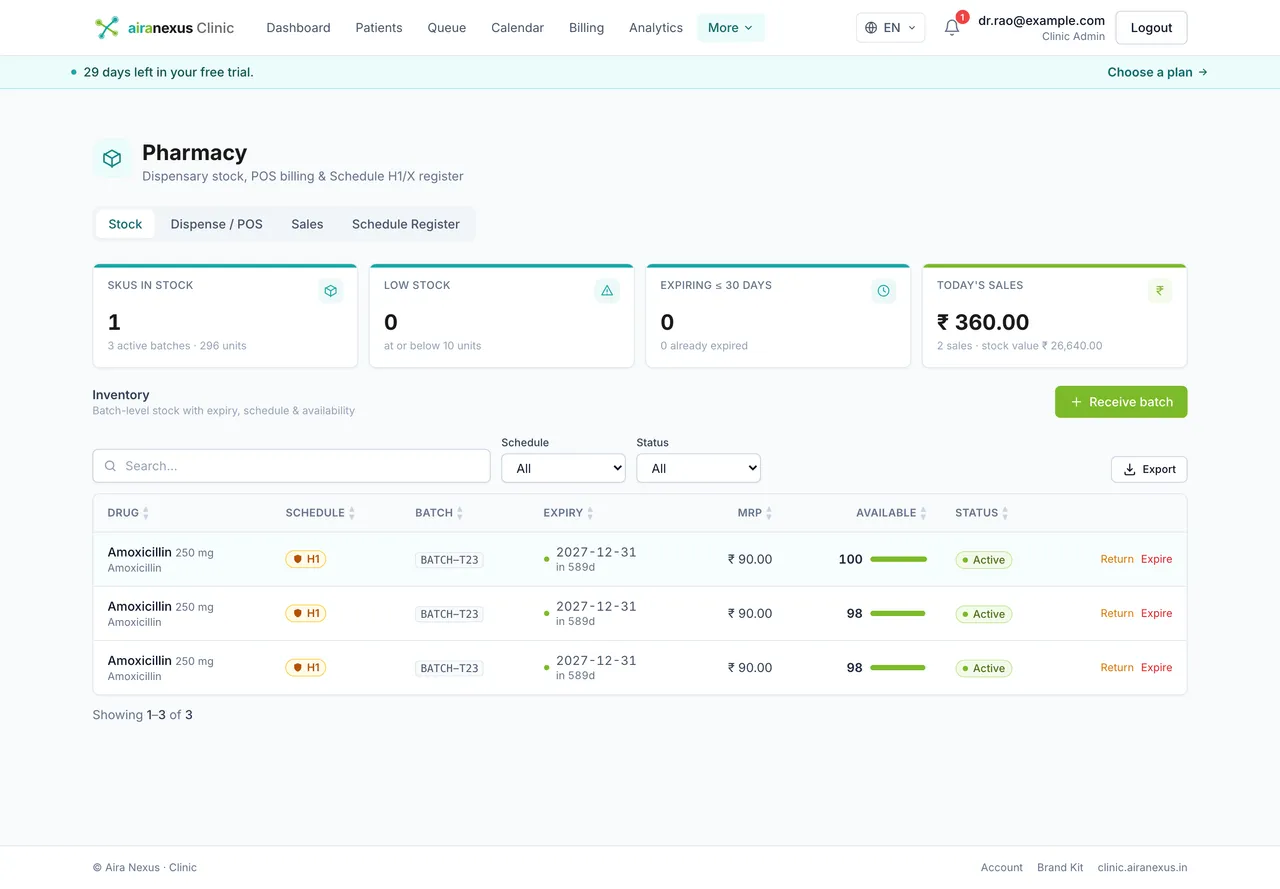Click the search magnifier icon
This screenshot has width=1280, height=889.
click(111, 466)
